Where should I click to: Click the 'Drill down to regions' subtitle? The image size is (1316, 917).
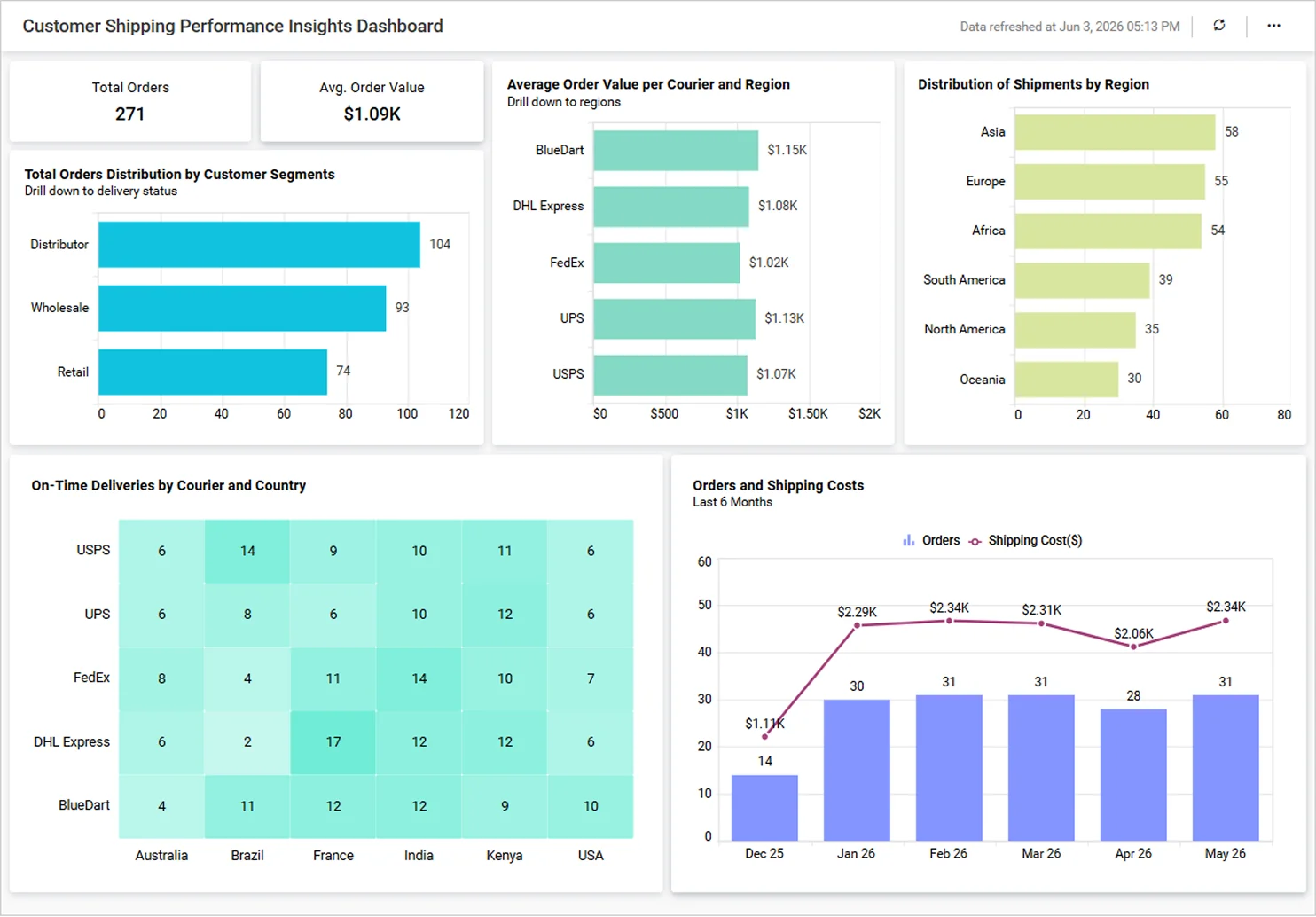[x=564, y=102]
